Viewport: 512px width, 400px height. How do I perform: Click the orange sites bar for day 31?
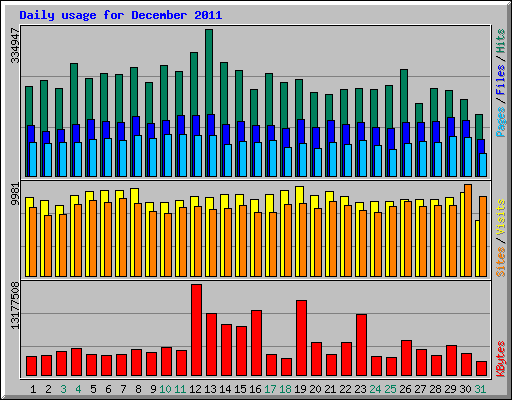(483, 236)
